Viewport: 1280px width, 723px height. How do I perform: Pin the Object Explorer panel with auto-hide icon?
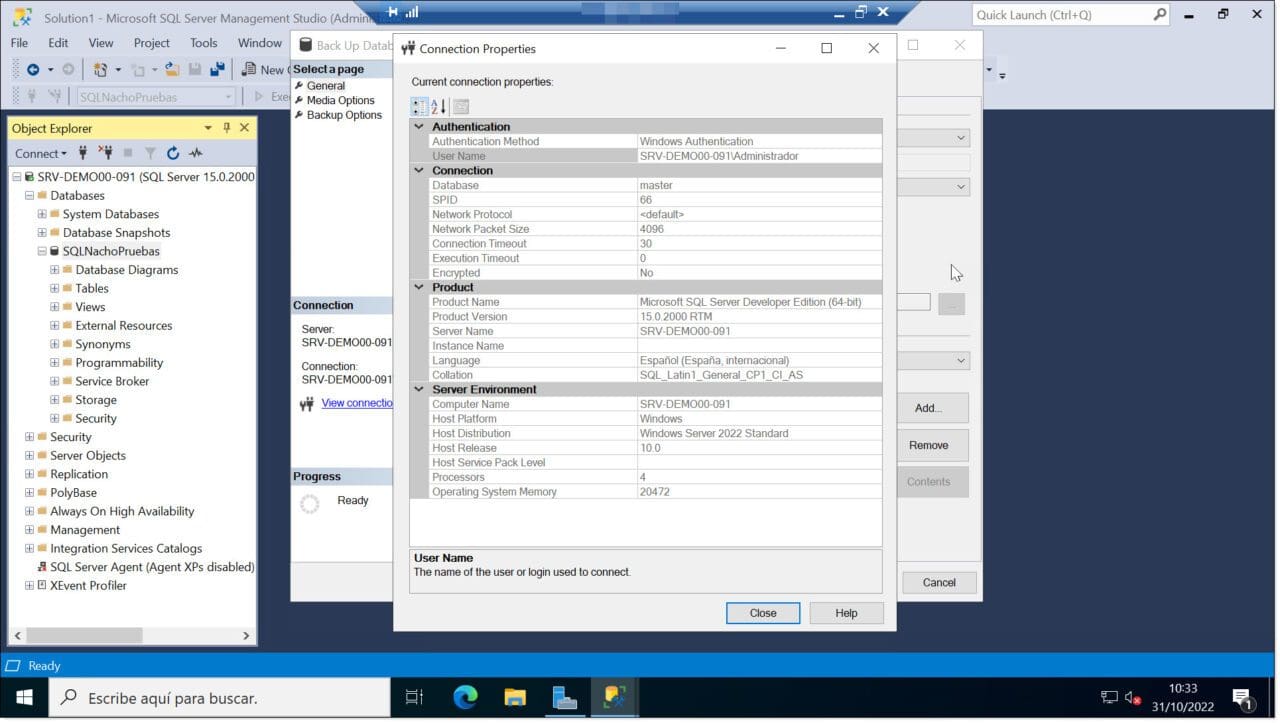click(x=227, y=128)
